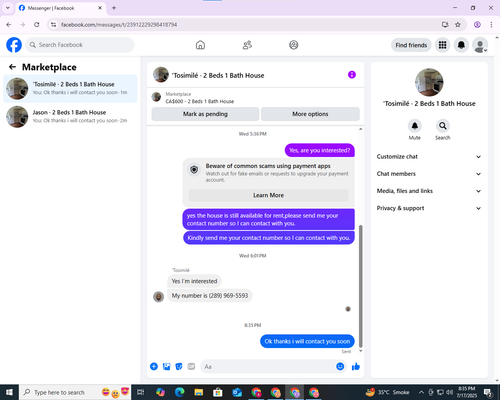
Task: Expand Chat members section
Action: pos(429,174)
